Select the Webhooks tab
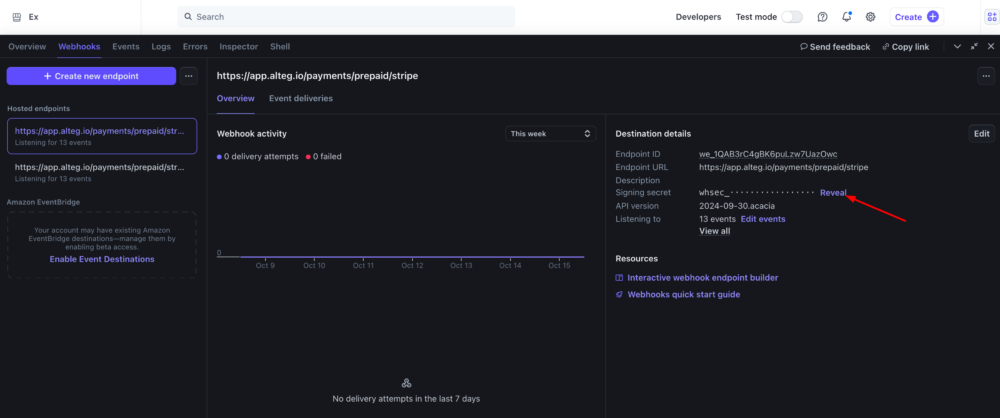This screenshot has width=1000, height=418. click(79, 47)
